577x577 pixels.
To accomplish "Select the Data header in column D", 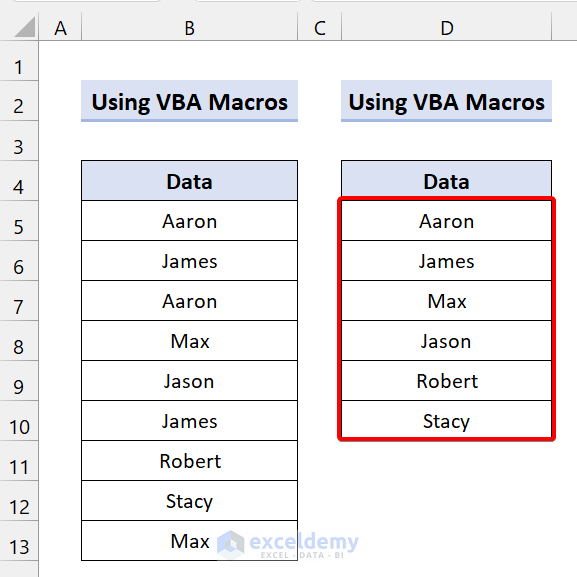I will tap(446, 181).
